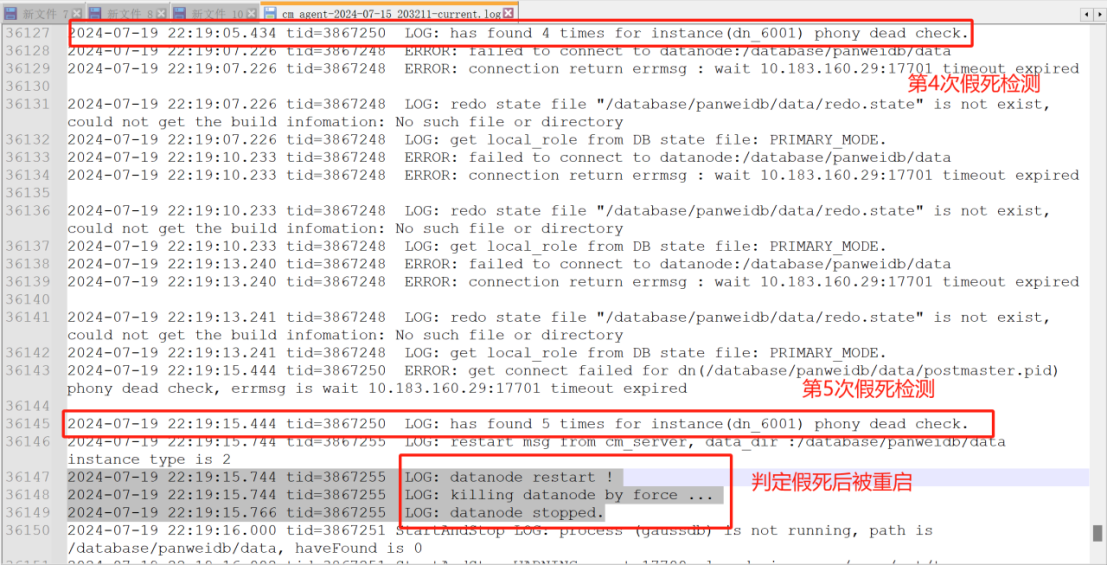Close the 新文件 8 tab

[161, 13]
